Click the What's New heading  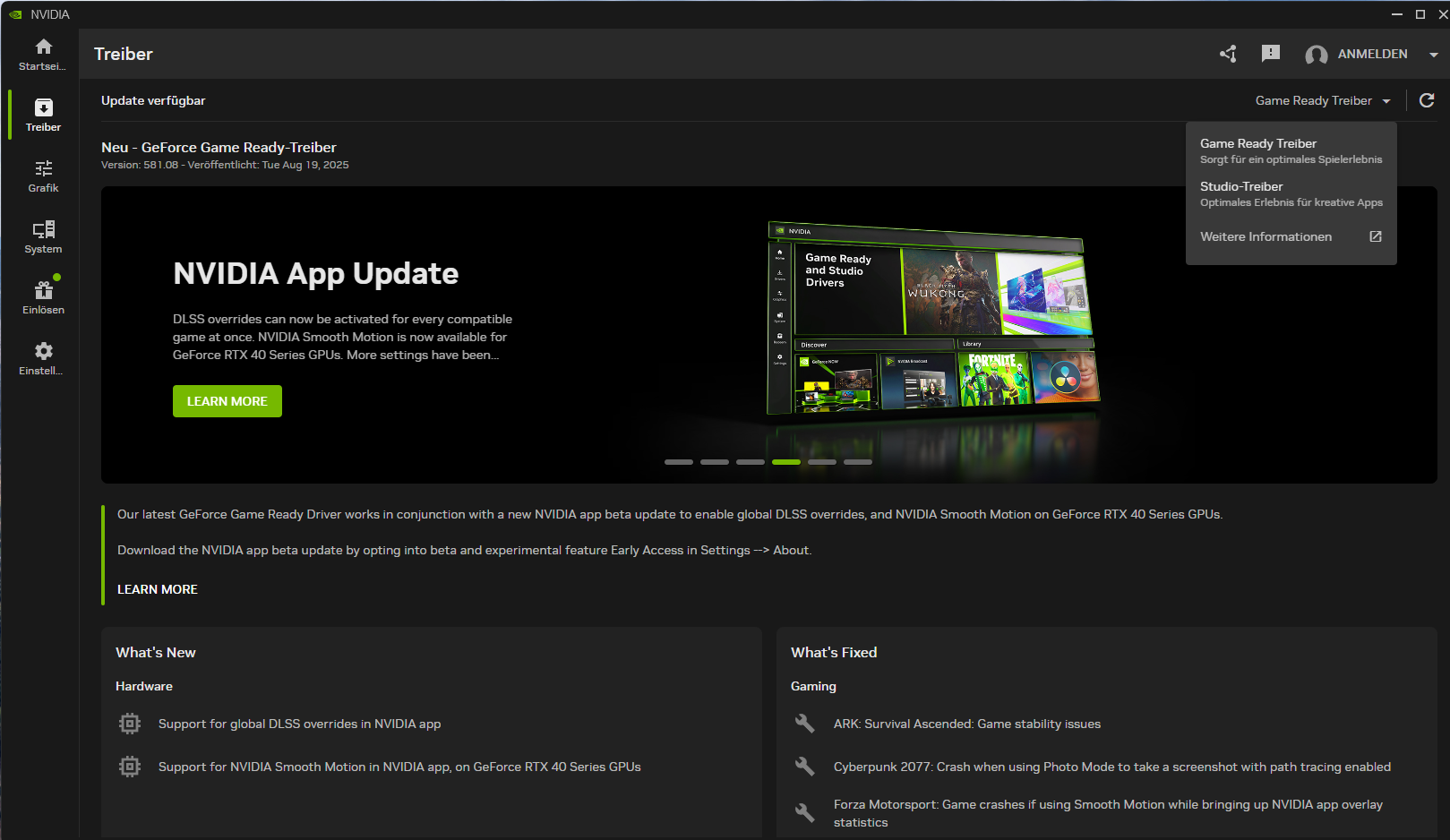click(x=156, y=652)
